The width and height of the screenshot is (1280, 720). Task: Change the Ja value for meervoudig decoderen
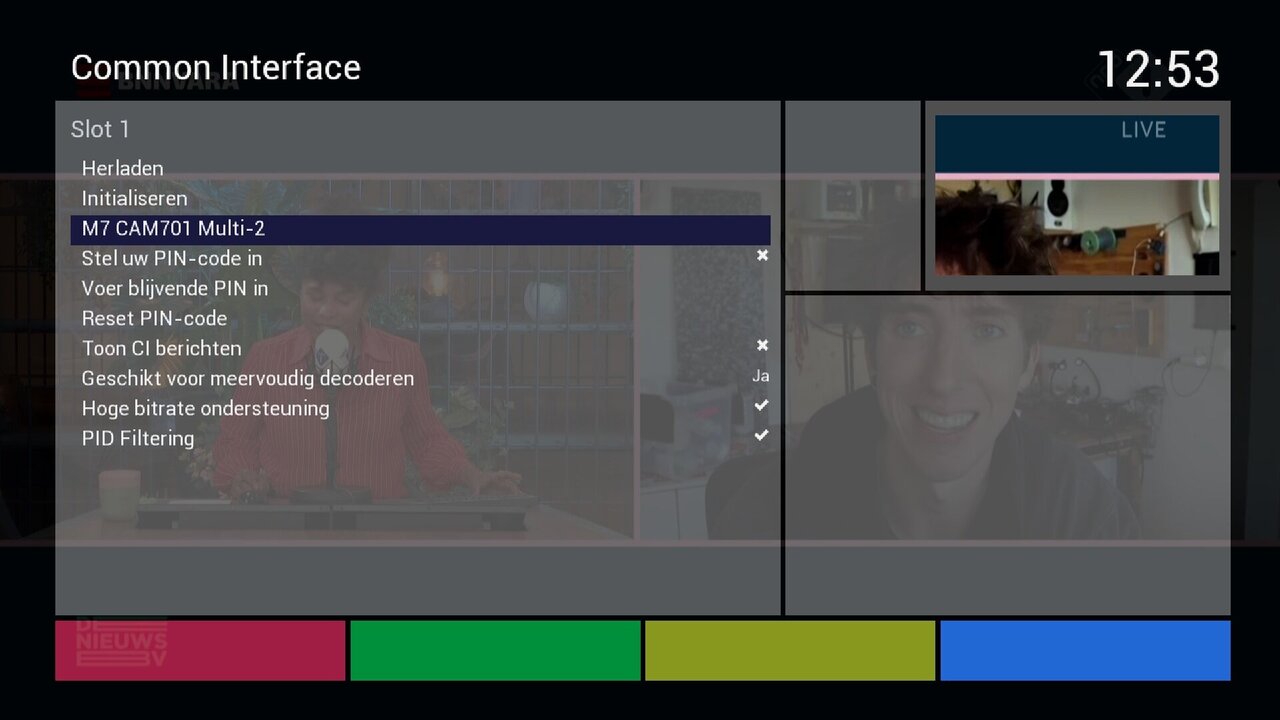click(x=760, y=376)
